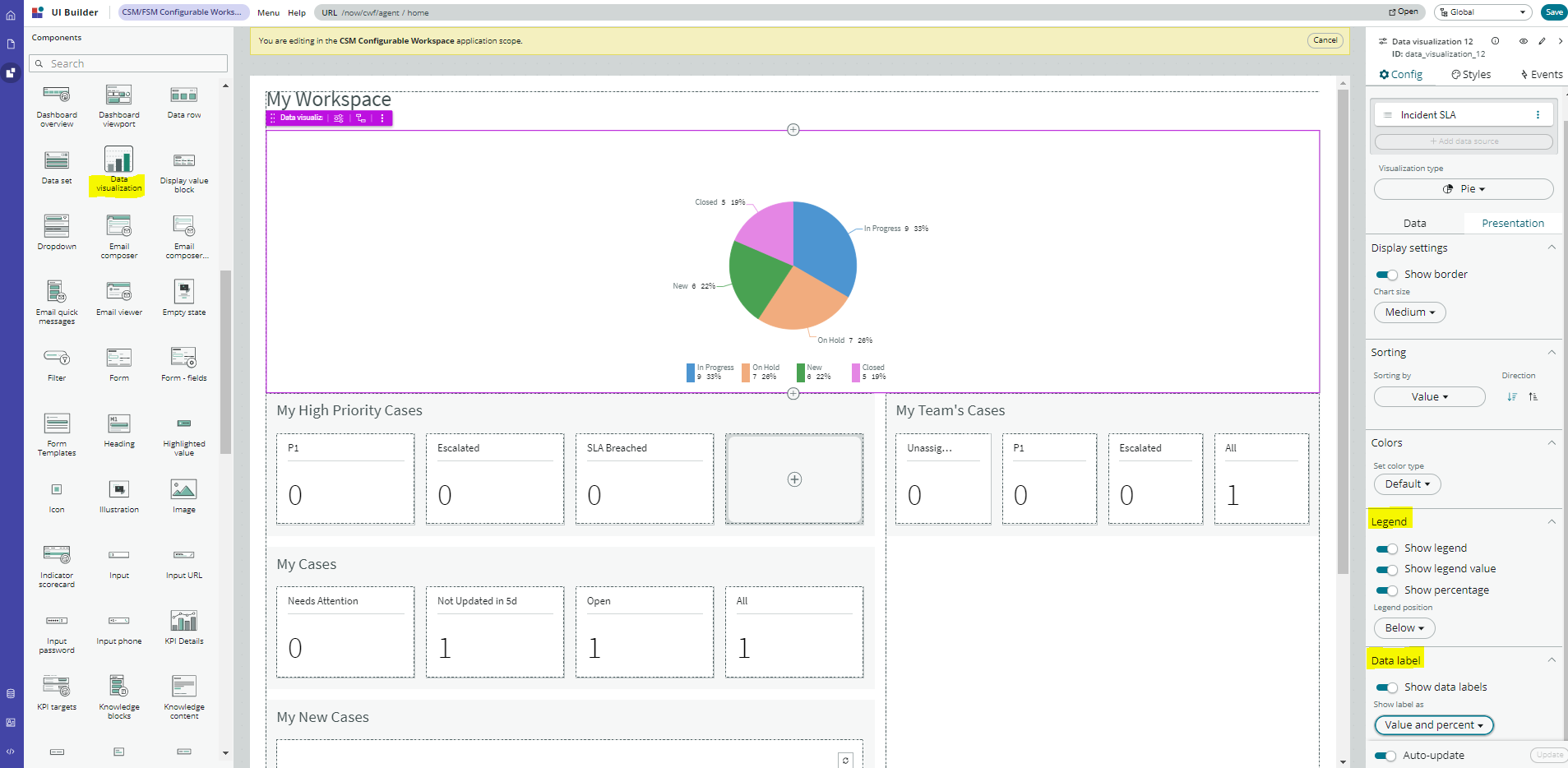
Task: Click the Dashboard overview component icon
Action: pyautogui.click(x=57, y=95)
